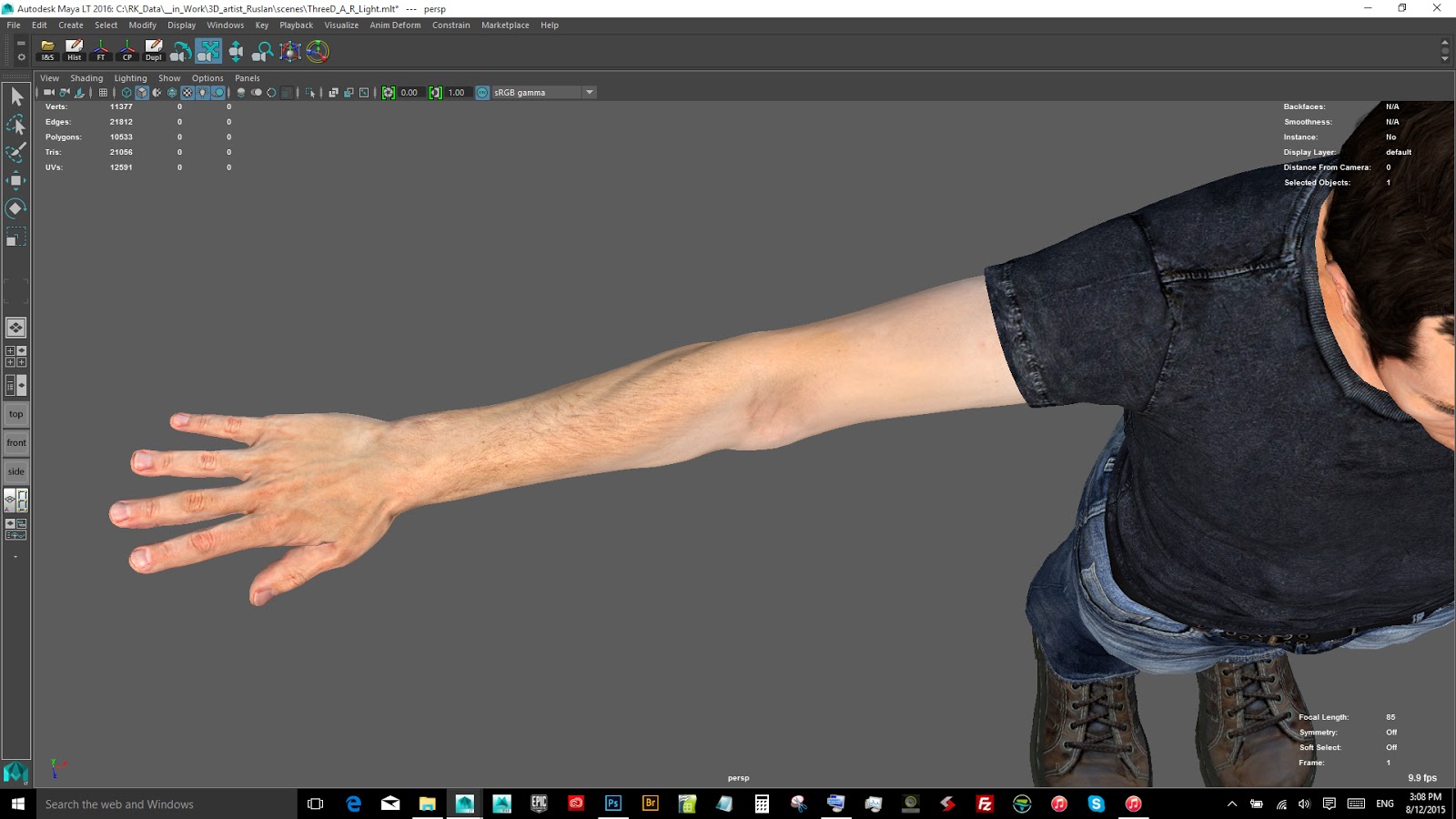
Task: Open the panel Shading menu
Action: (86, 78)
